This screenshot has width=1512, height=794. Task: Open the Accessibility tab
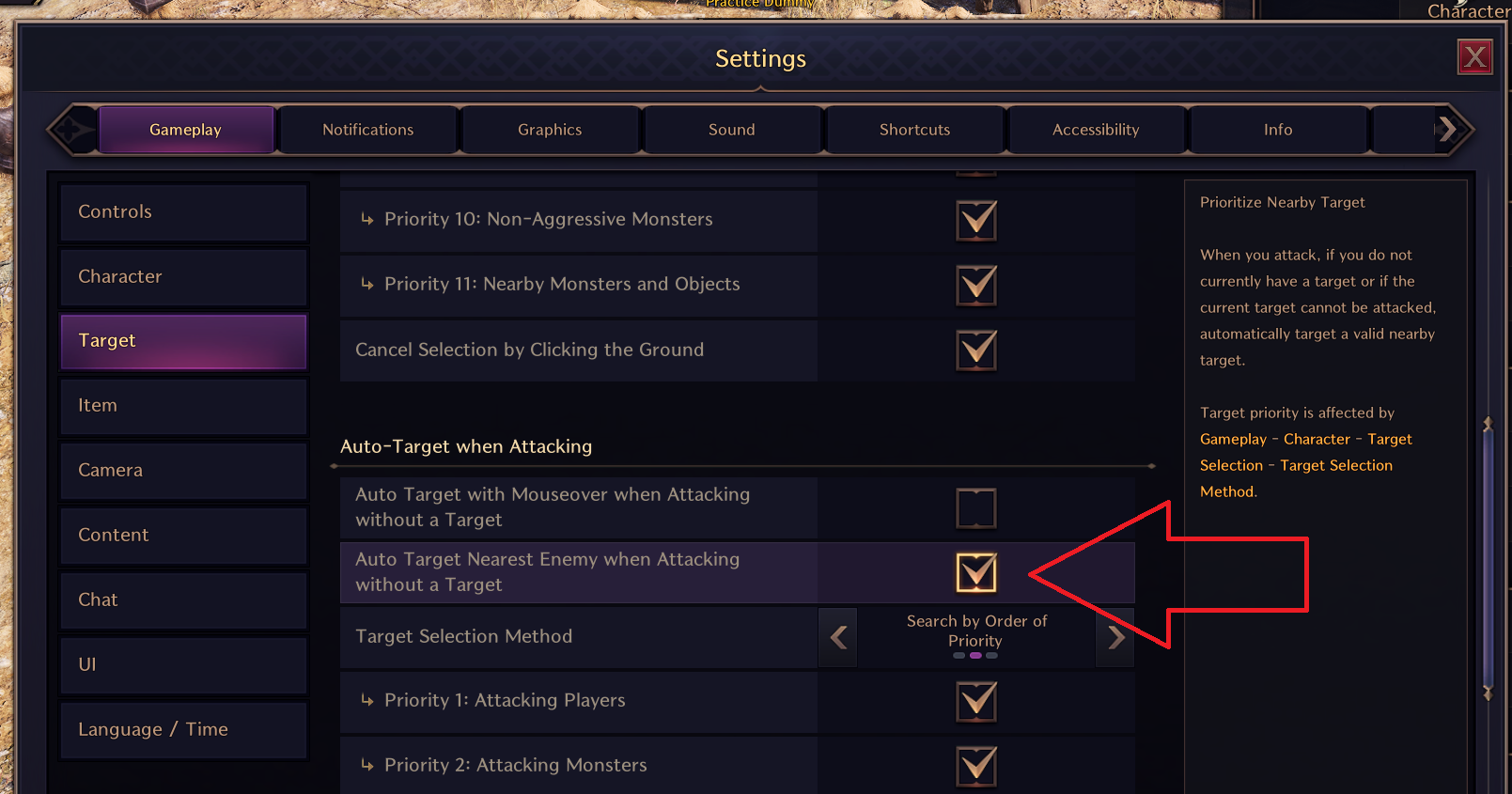tap(1096, 130)
